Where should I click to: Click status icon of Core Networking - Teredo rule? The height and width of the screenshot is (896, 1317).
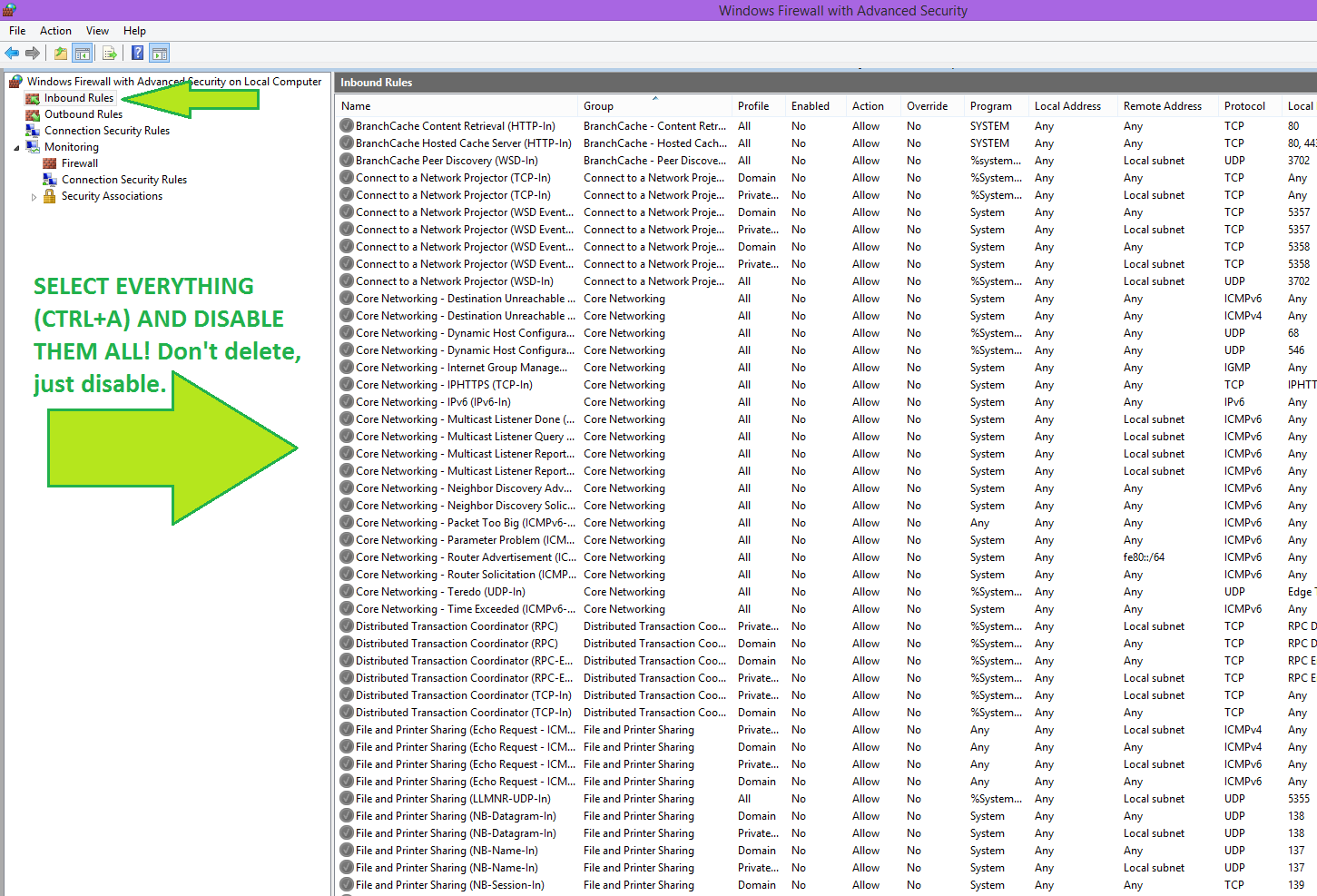pos(347,592)
